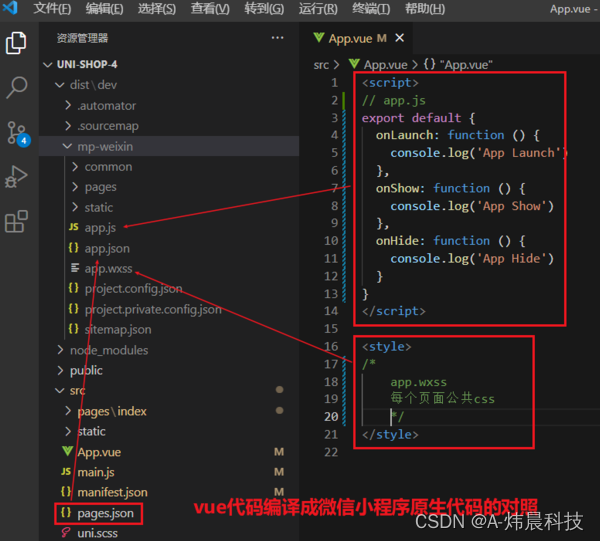This screenshot has height=541, width=600.
Task: Click the 资源管理器 panel title
Action: [x=82, y=38]
